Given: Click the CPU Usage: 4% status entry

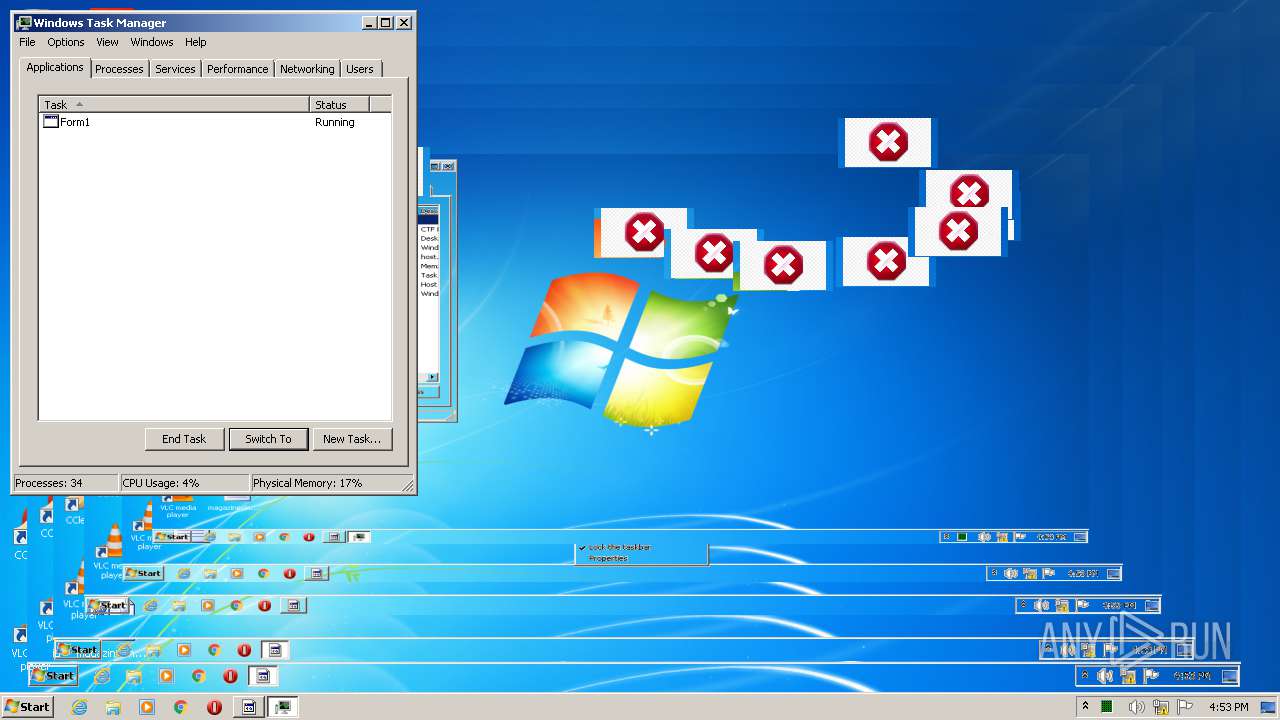Looking at the screenshot, I should 185,483.
